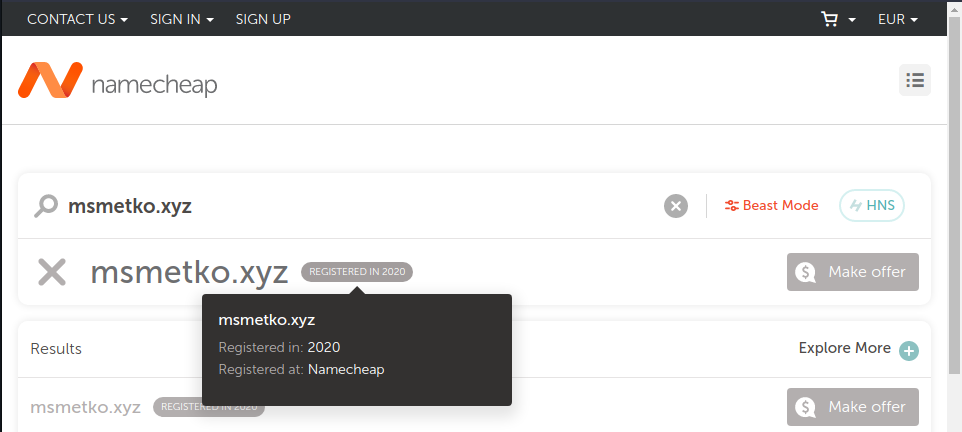
Task: Click the Namecheap logo
Action: 117,82
